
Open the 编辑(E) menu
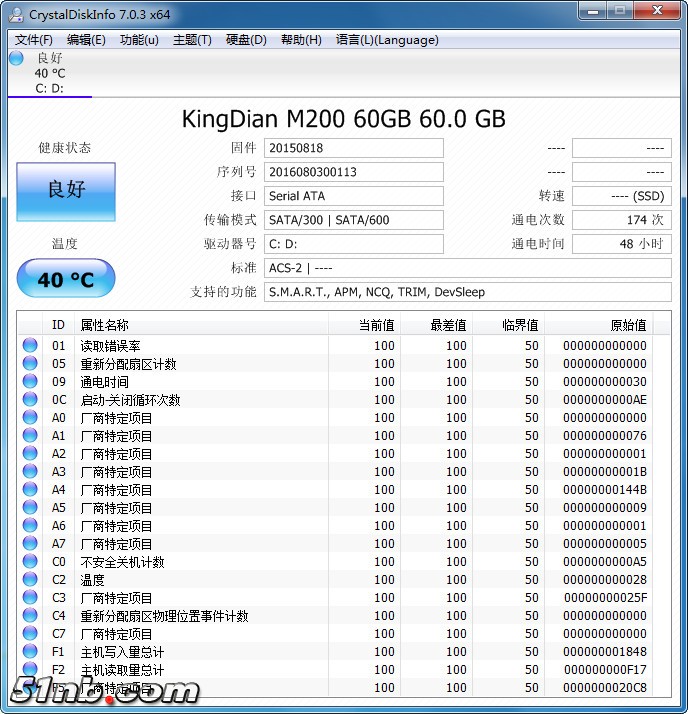click(x=86, y=40)
